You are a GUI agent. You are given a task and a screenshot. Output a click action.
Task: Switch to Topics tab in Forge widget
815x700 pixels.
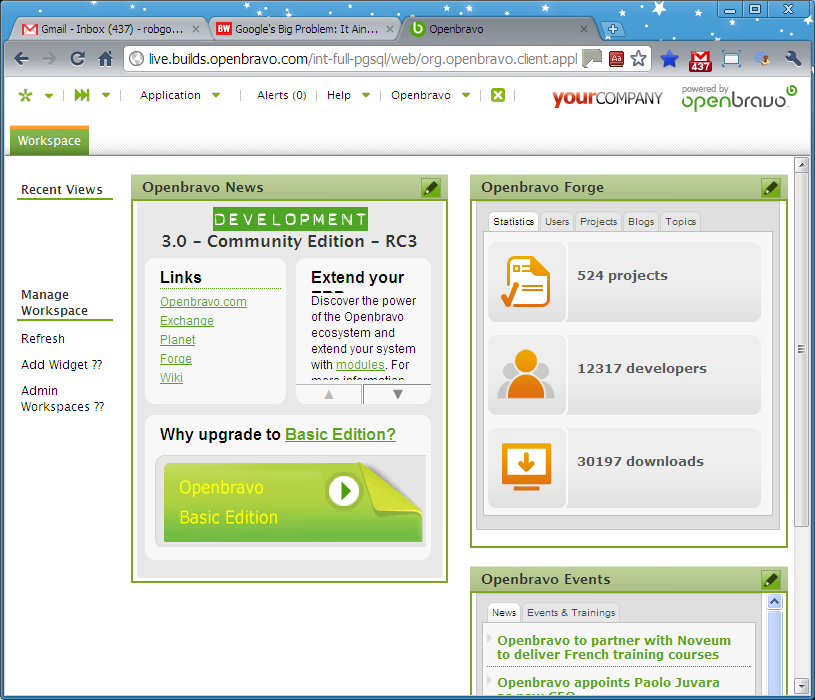click(680, 222)
